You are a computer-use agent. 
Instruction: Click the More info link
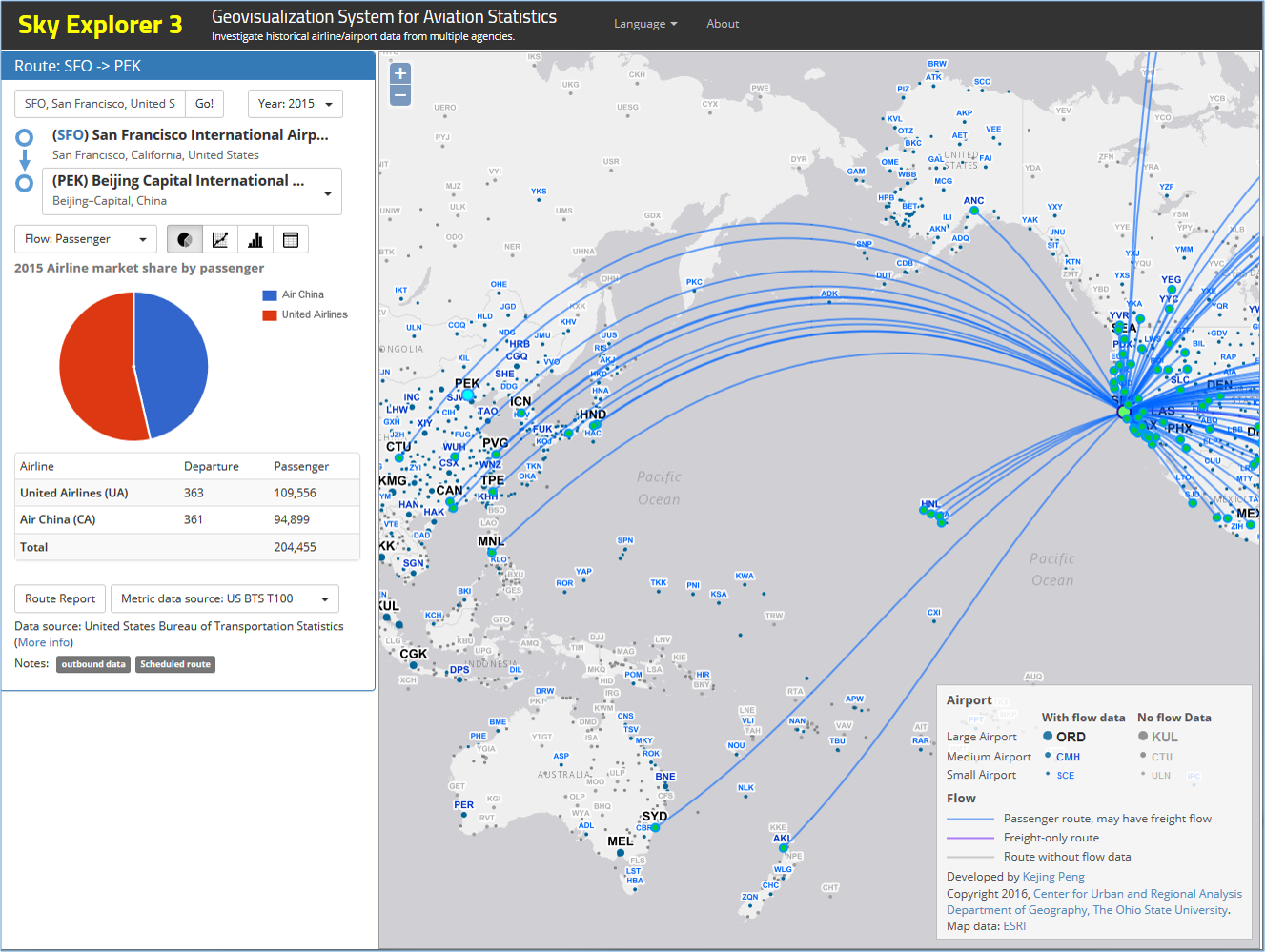(44, 642)
